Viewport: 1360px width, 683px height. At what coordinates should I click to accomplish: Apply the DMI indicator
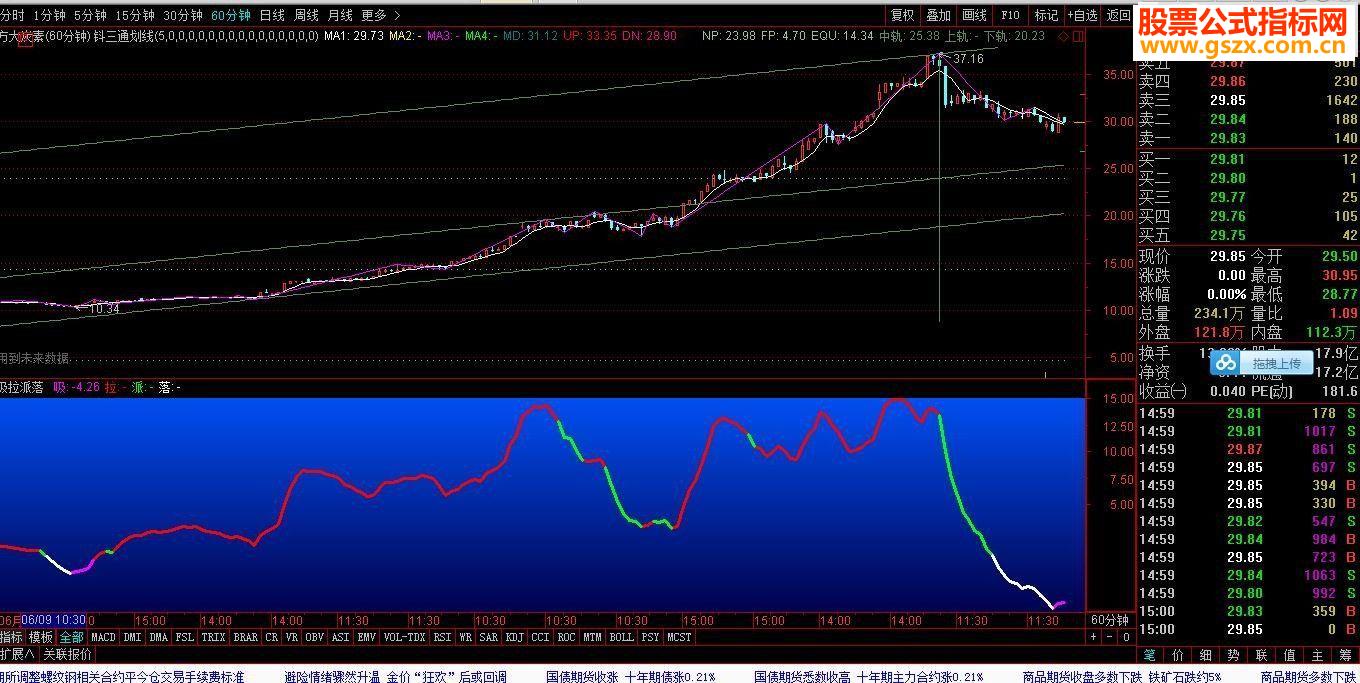coord(132,637)
